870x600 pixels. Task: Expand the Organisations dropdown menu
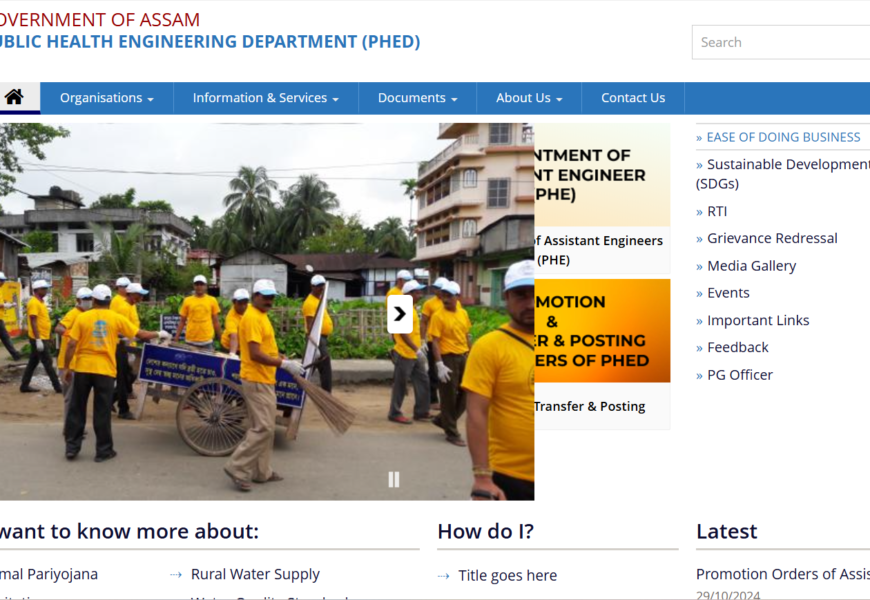click(106, 98)
